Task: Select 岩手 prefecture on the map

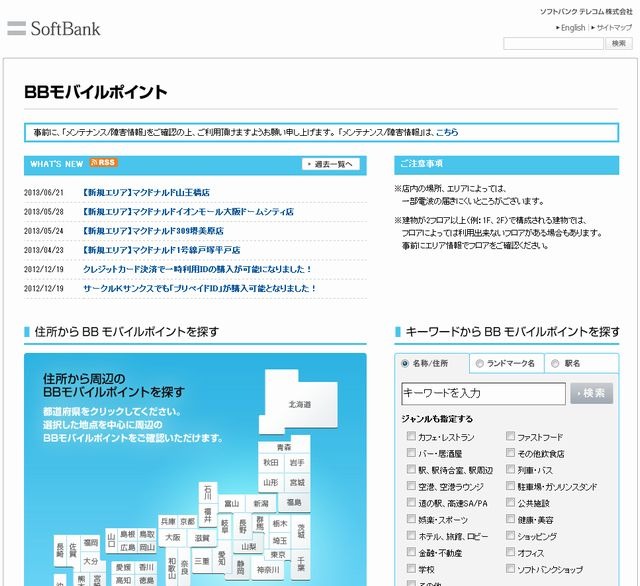Action: 297,463
